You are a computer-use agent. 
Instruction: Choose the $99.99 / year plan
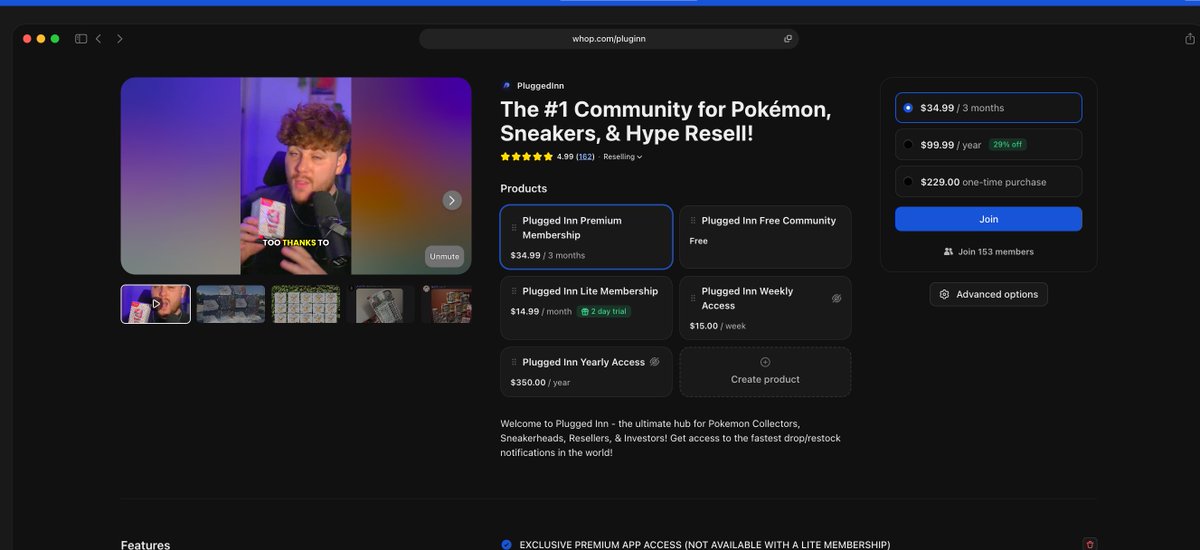[x=988, y=144]
